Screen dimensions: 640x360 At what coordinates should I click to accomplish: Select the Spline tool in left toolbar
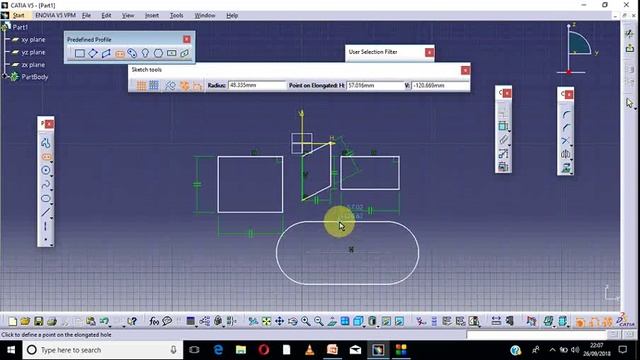(x=45, y=184)
